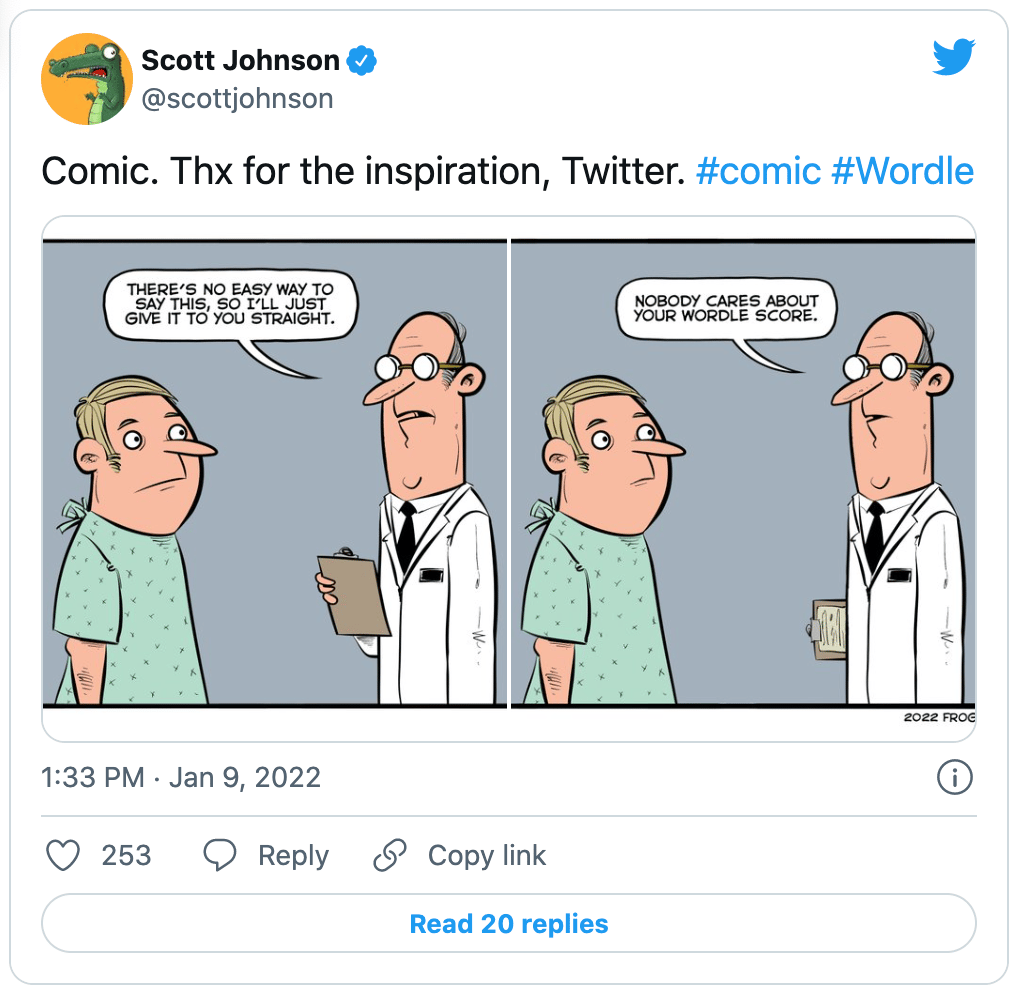Open the tweet timestamp 1:33 PM Jan 9, 2022
Screen dimensions: 1018x998
[x=181, y=777]
